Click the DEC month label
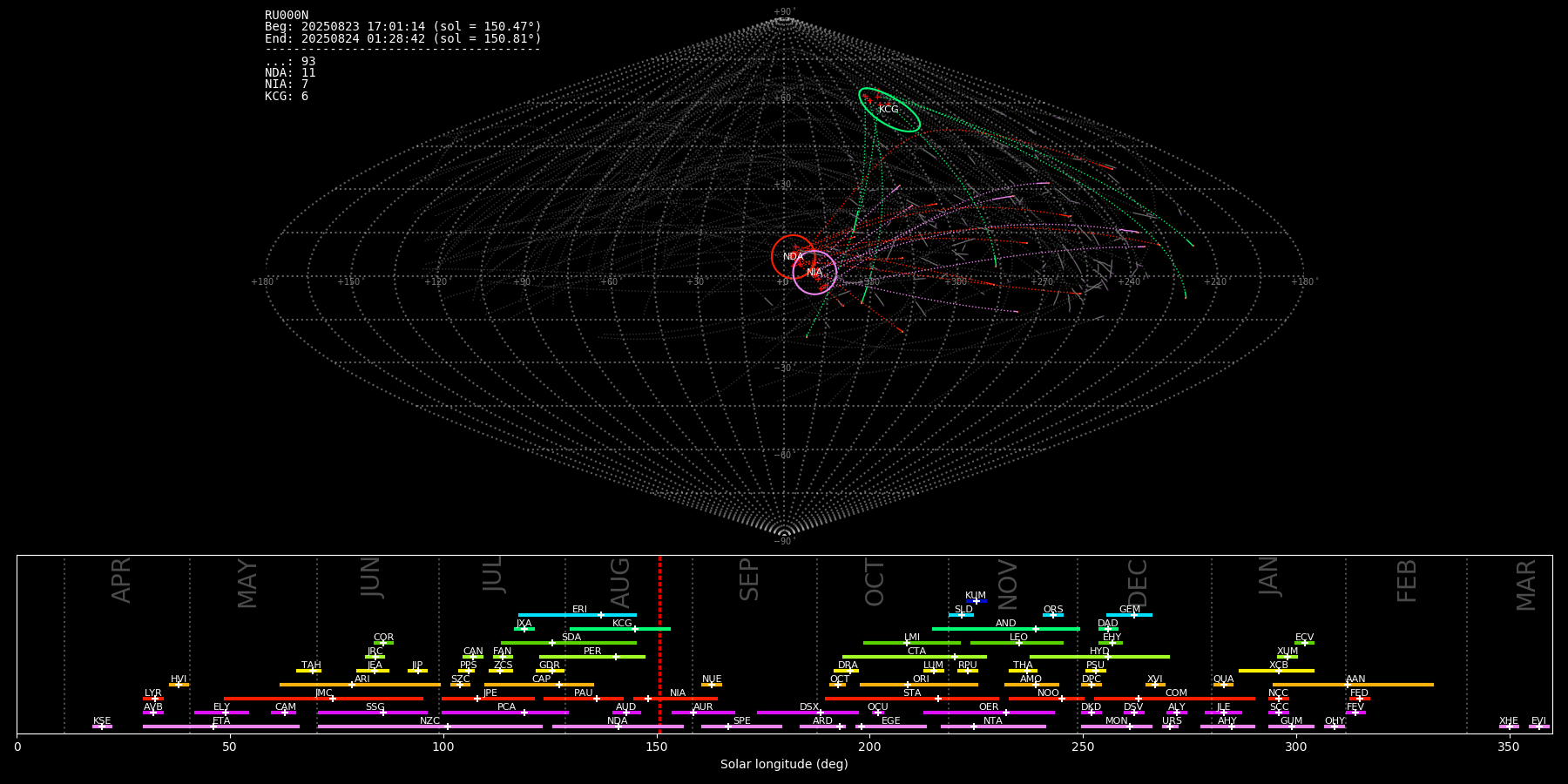This screenshot has height=784, width=1568. pyautogui.click(x=1138, y=582)
